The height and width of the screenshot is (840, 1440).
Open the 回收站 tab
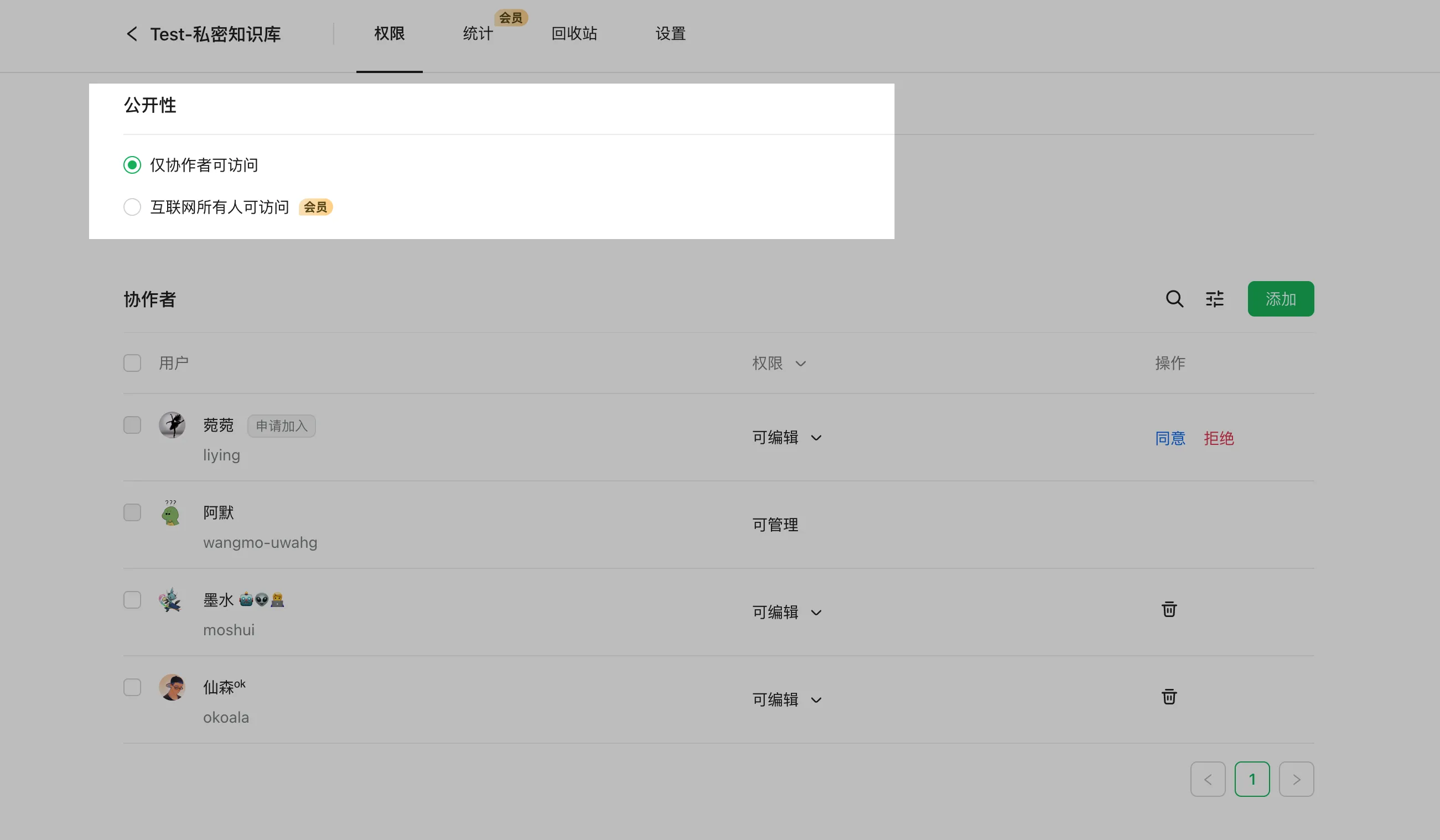(x=574, y=34)
